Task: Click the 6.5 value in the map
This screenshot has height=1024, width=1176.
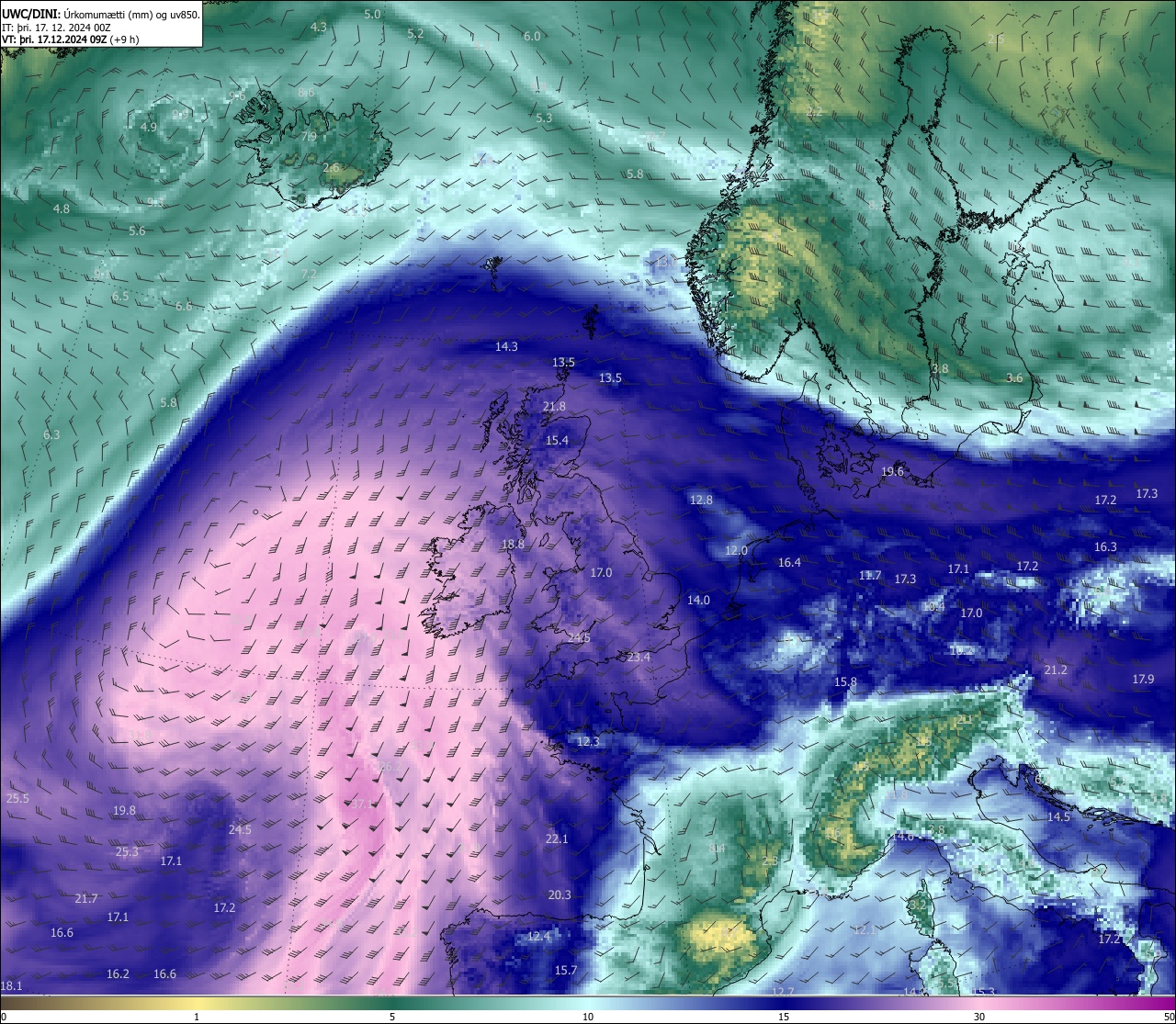Action: (120, 296)
